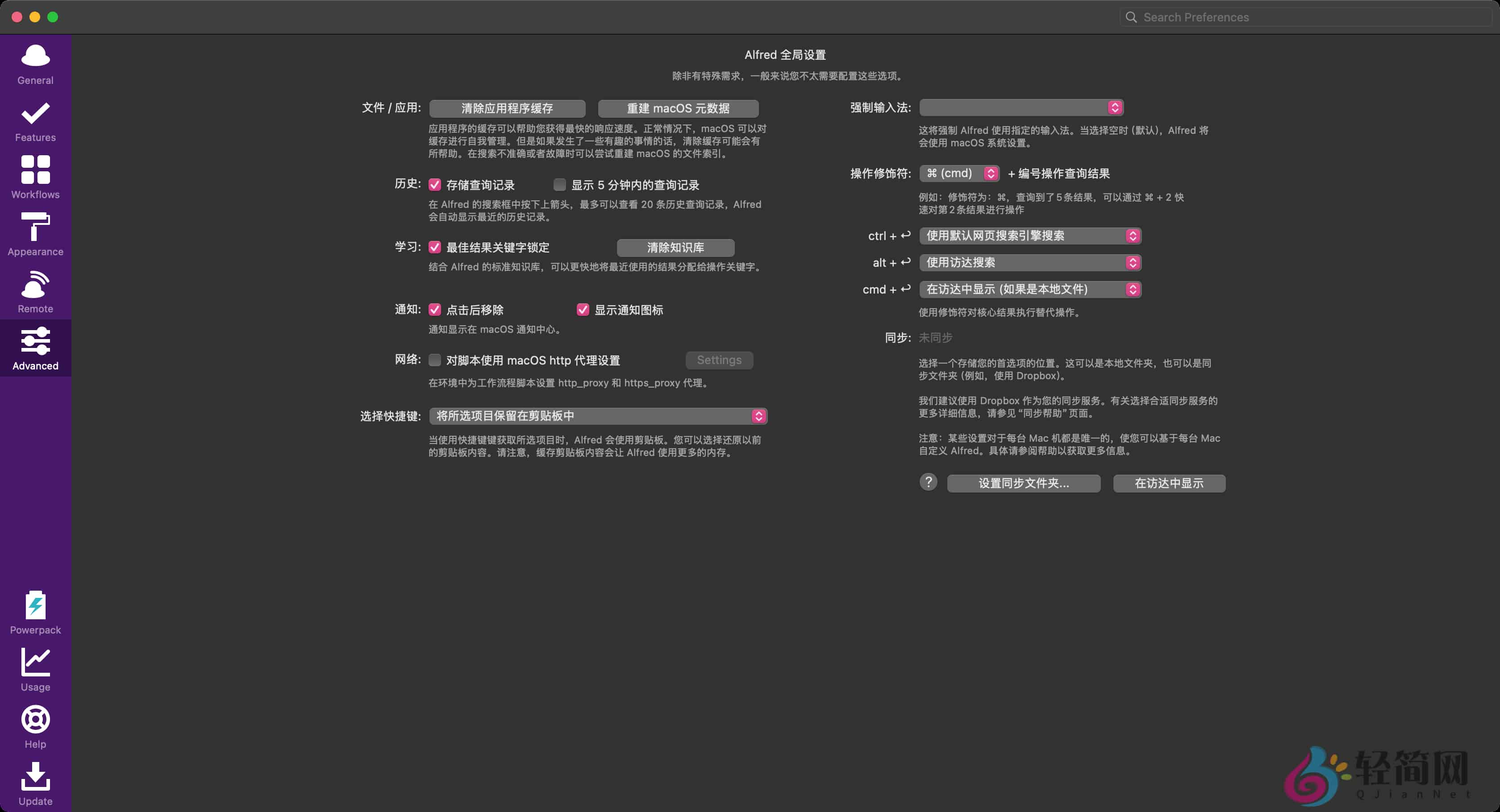取消勾选「存储查询记录」复选框
1500x812 pixels.
(435, 185)
